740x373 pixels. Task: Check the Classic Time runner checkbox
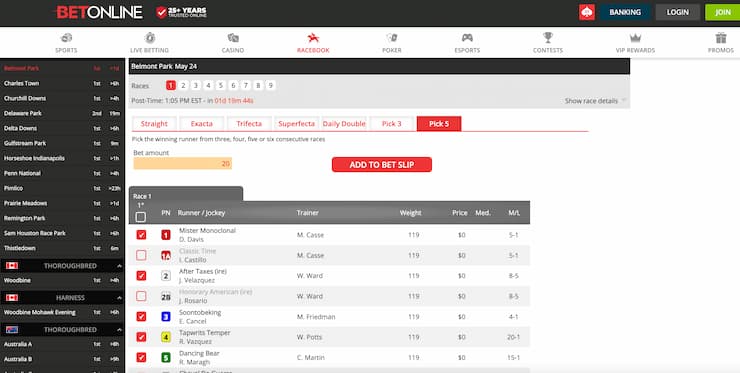(x=141, y=255)
